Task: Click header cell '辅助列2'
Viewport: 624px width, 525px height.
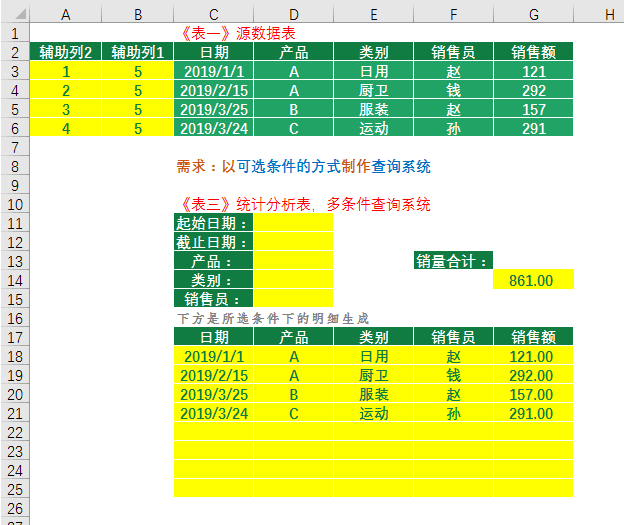Action: (x=66, y=52)
